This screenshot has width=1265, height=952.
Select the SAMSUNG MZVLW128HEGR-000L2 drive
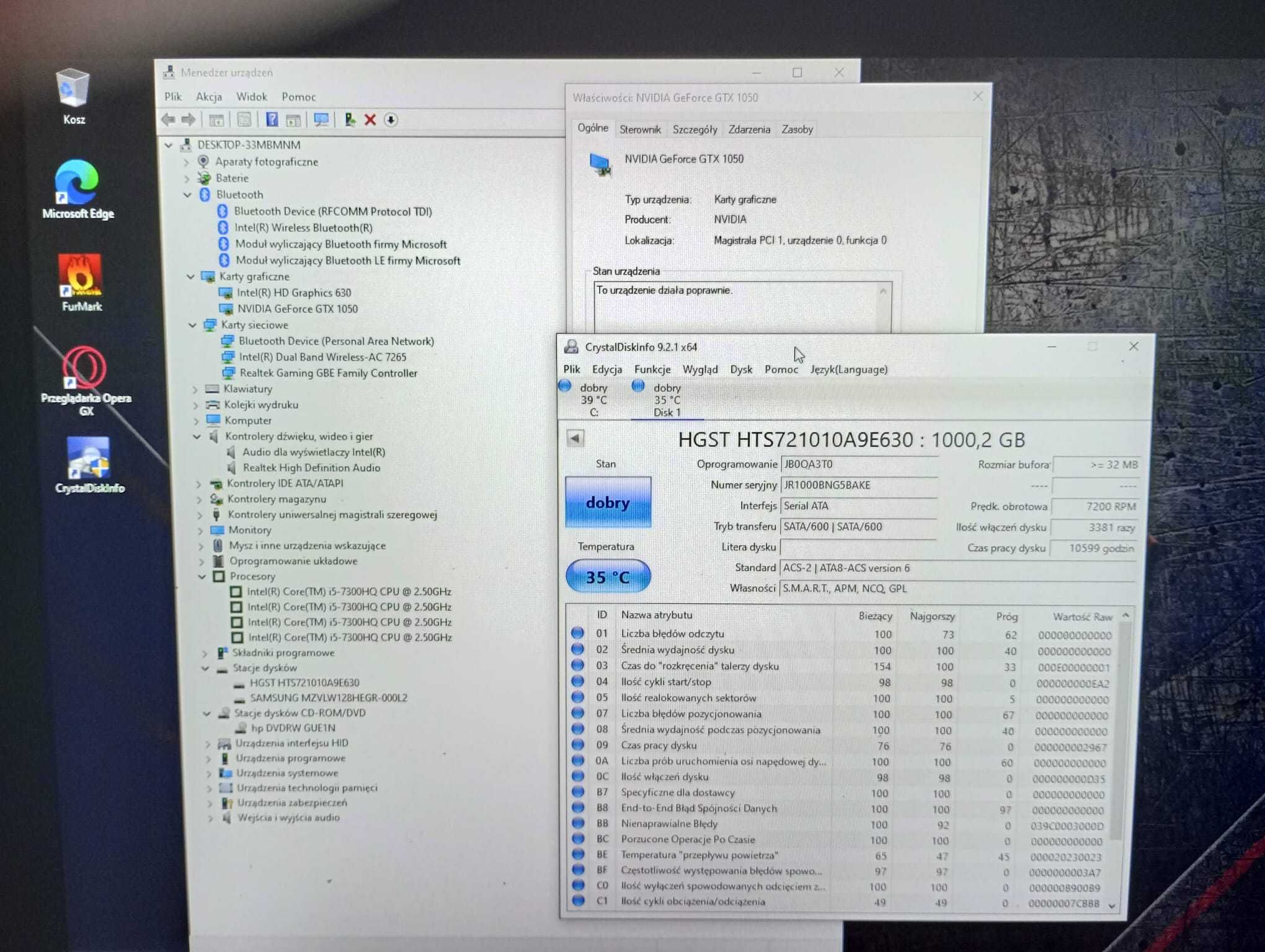point(329,698)
